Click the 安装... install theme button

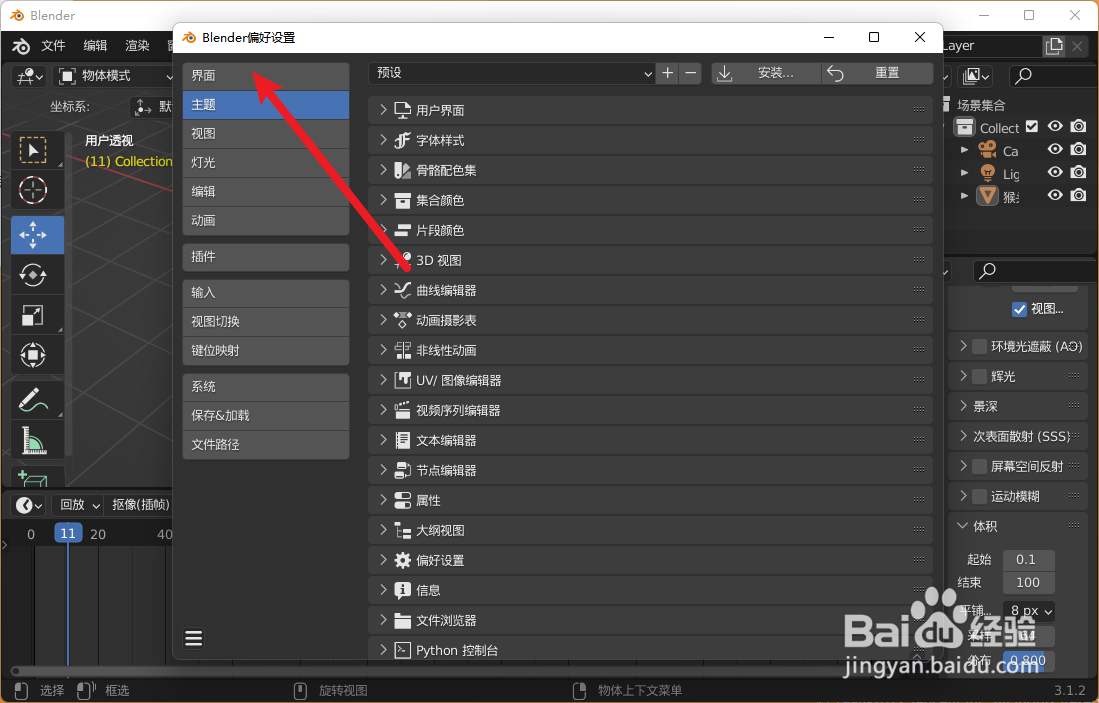[x=766, y=73]
